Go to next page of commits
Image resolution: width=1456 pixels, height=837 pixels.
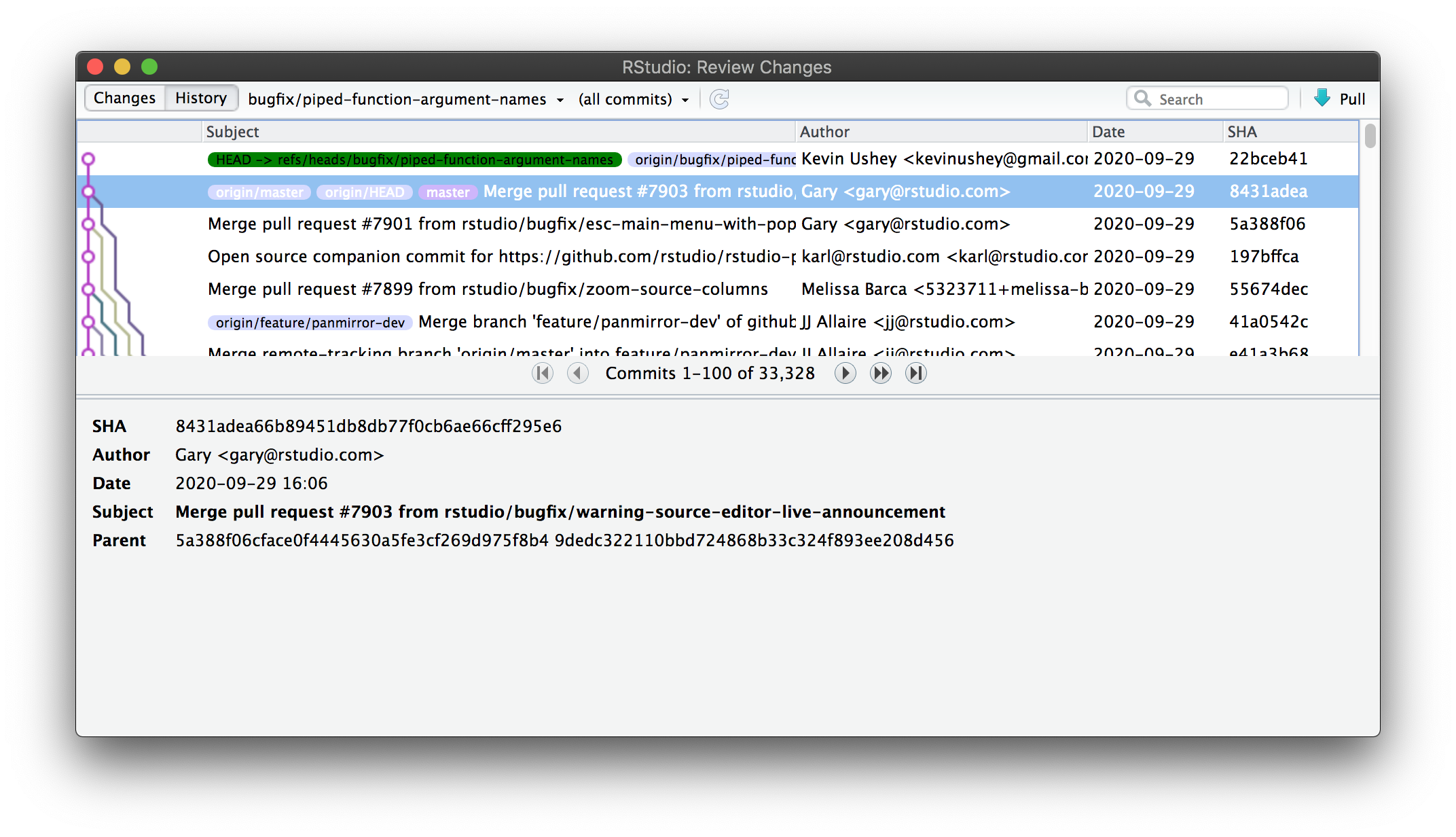[x=845, y=373]
